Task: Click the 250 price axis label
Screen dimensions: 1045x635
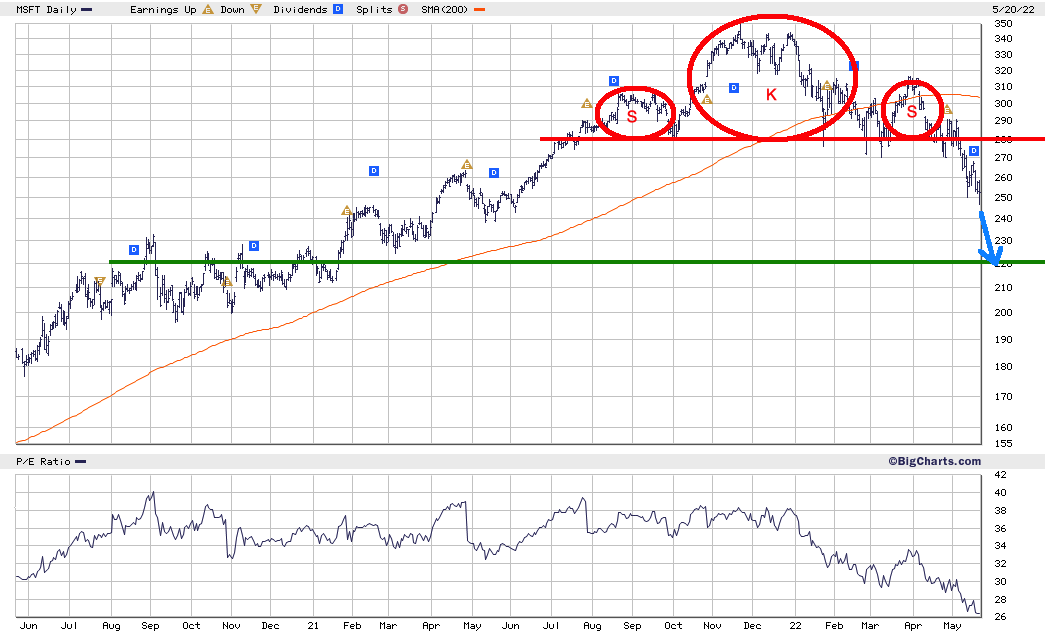Action: 1003,198
